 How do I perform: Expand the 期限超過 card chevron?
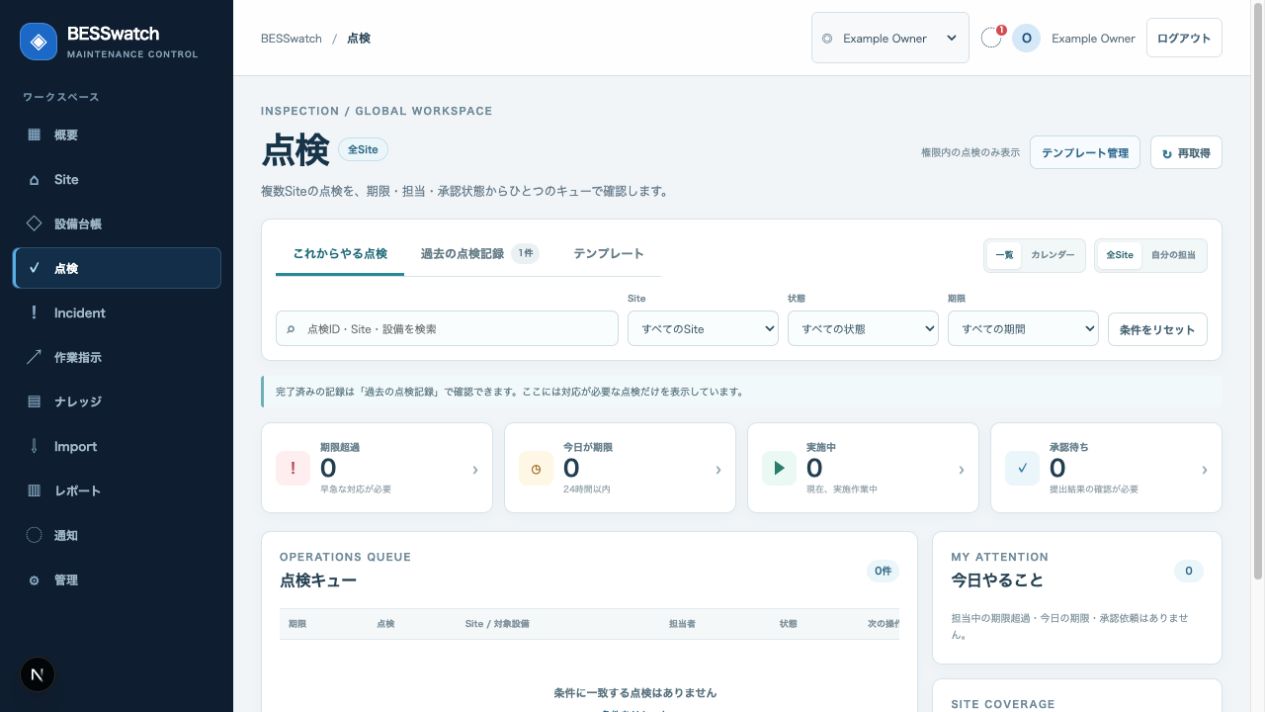pos(475,469)
